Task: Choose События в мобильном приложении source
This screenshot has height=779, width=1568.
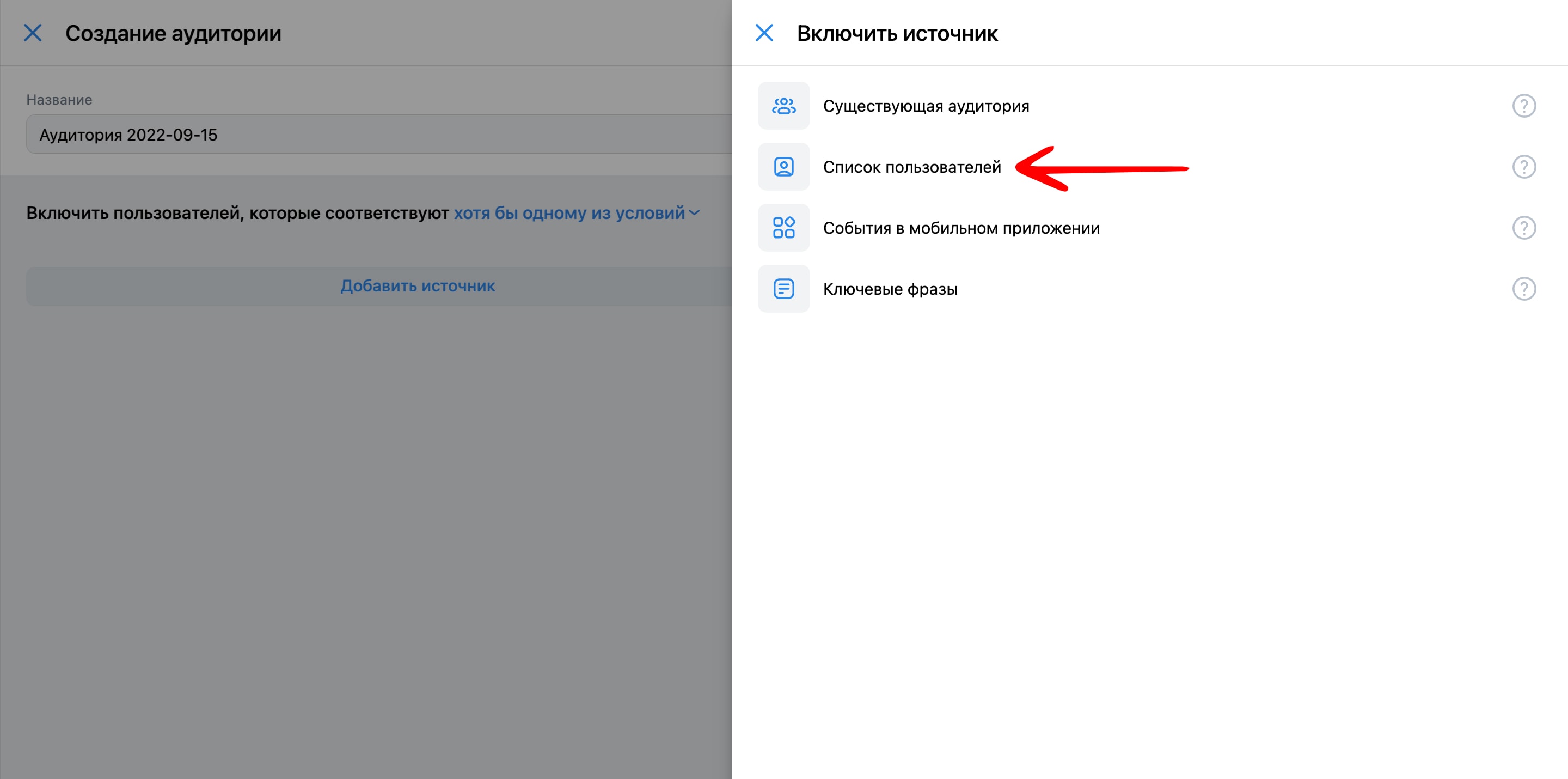Action: click(961, 228)
